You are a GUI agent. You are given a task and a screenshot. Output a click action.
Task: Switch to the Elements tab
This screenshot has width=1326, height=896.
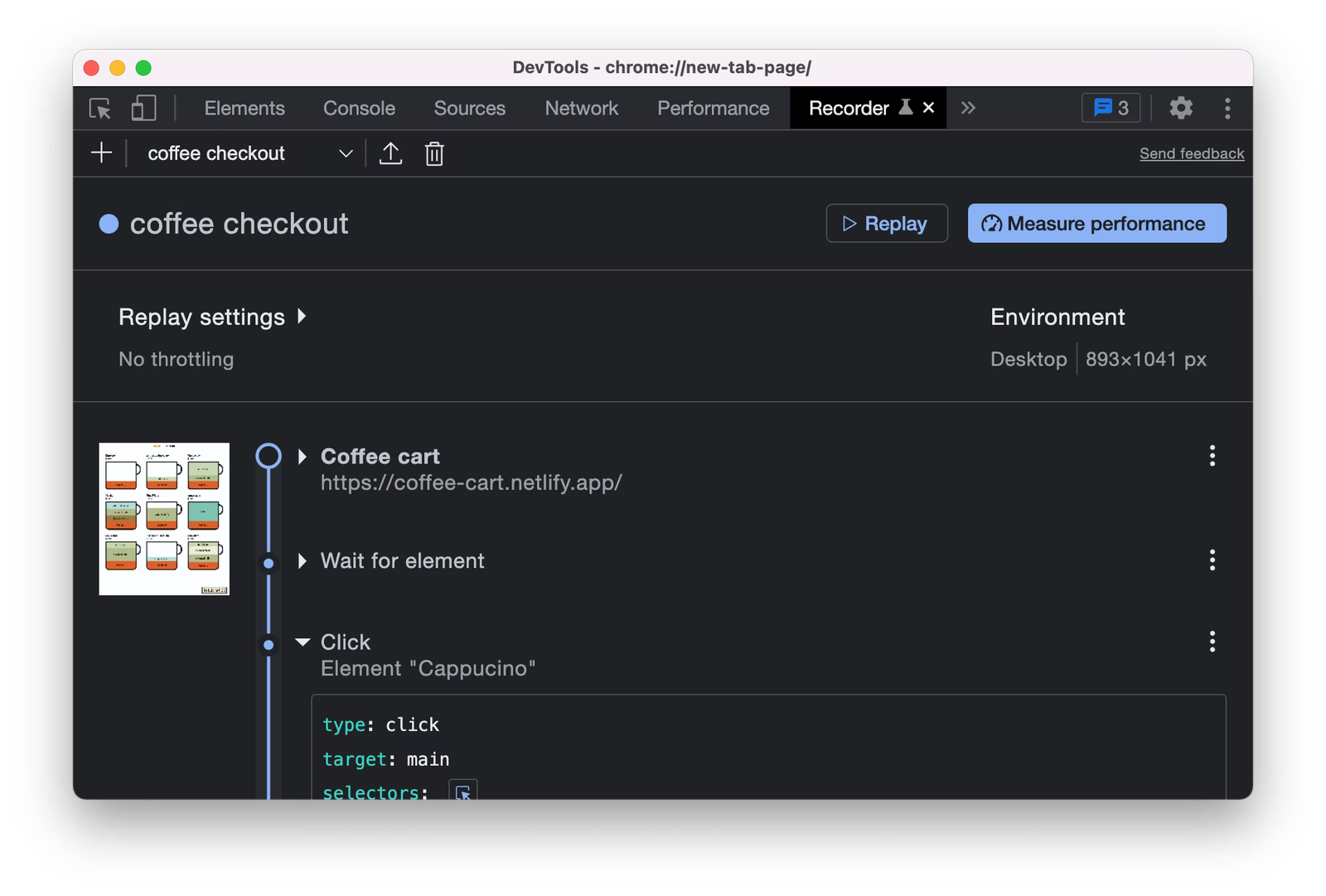(x=244, y=108)
